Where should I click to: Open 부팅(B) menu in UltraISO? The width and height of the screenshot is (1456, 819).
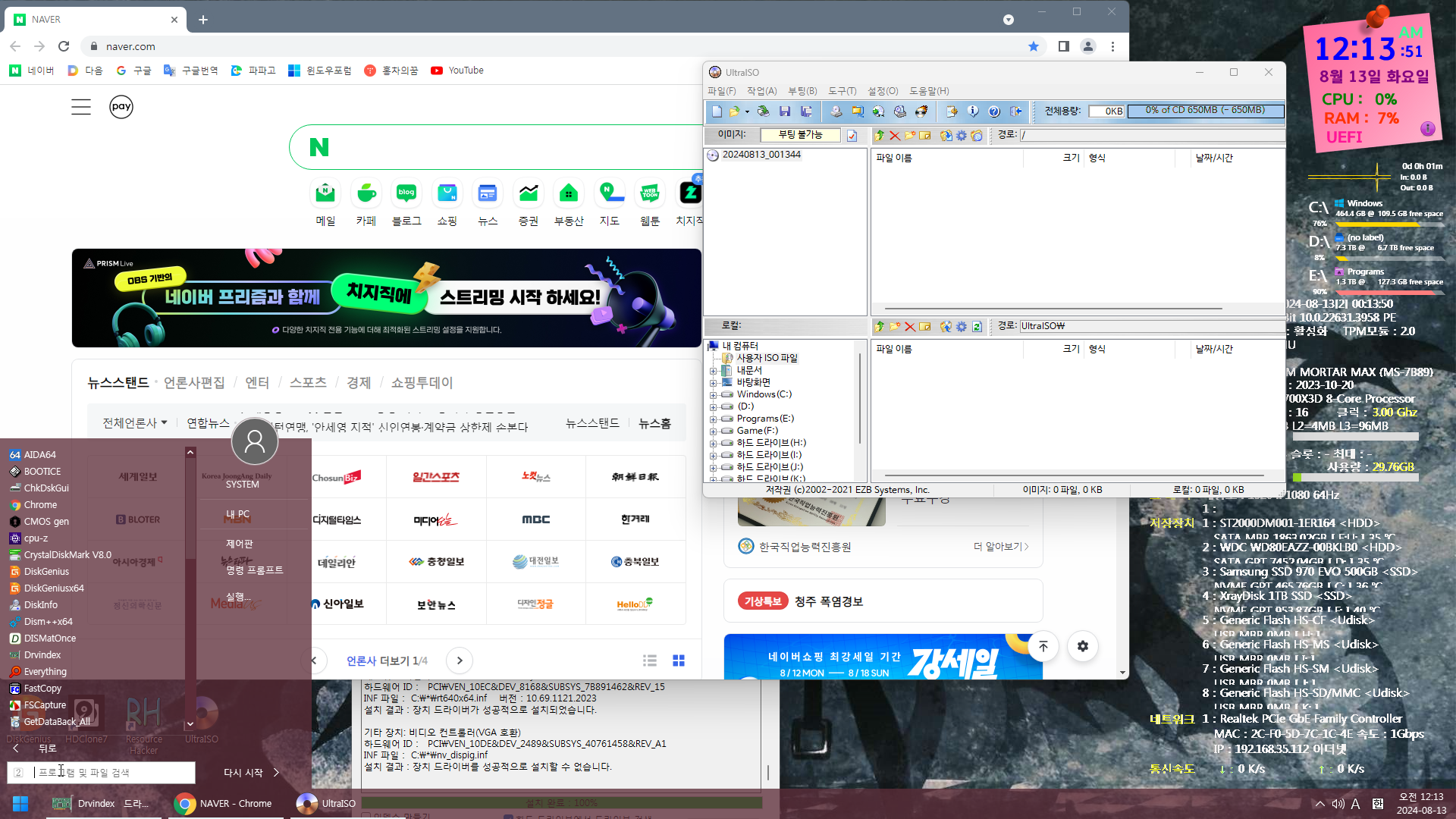click(802, 91)
